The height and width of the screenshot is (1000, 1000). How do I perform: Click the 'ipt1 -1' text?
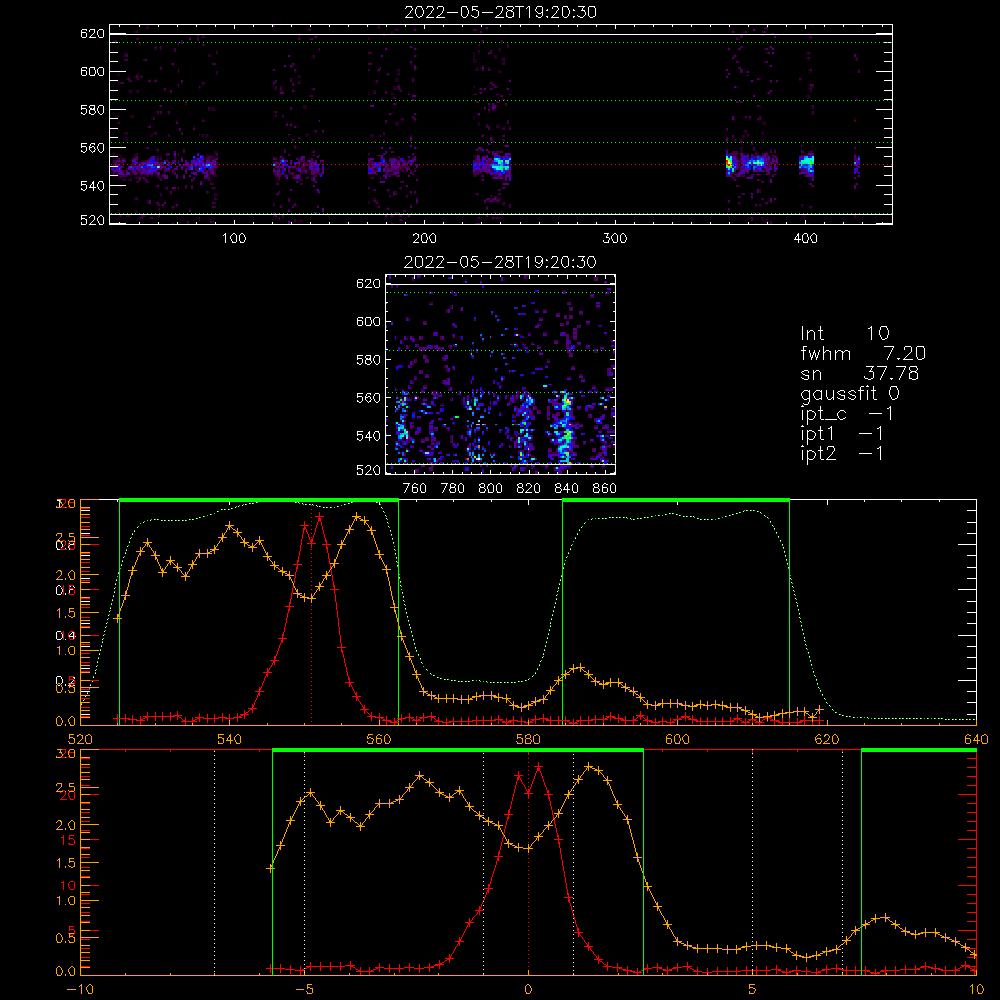coord(842,434)
